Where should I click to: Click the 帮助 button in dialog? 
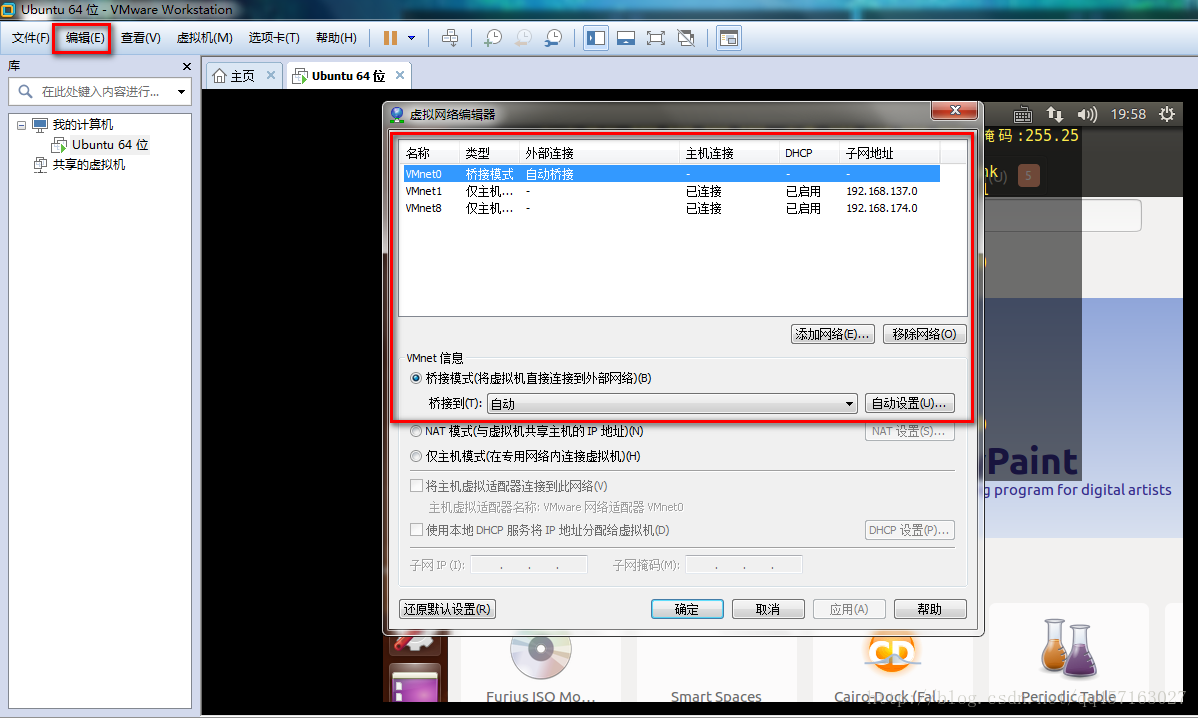point(930,609)
